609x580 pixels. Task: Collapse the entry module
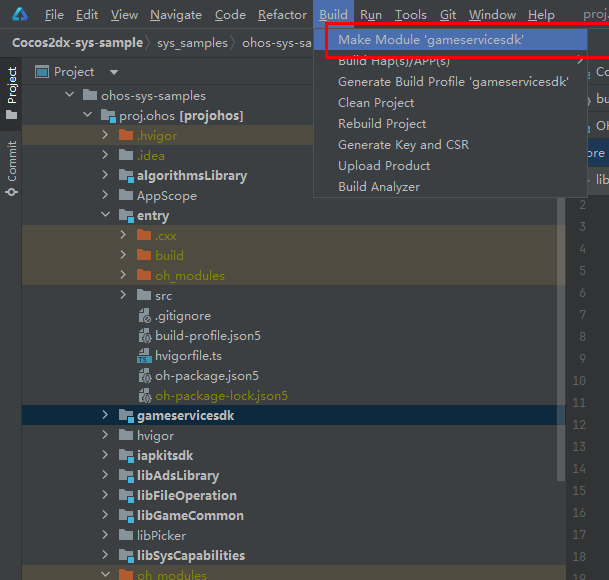tap(105, 214)
